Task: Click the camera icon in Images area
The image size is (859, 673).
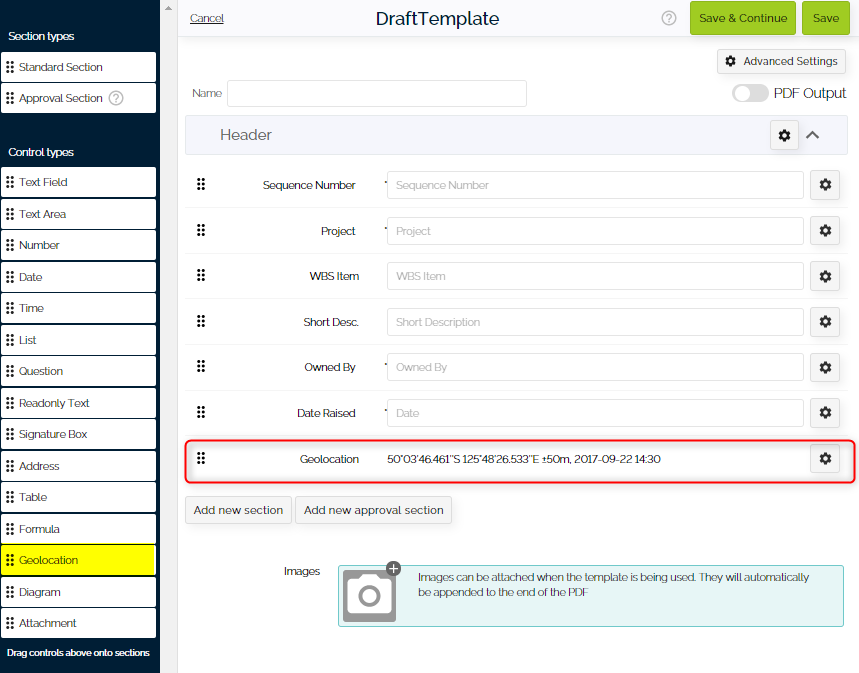Action: (x=370, y=595)
